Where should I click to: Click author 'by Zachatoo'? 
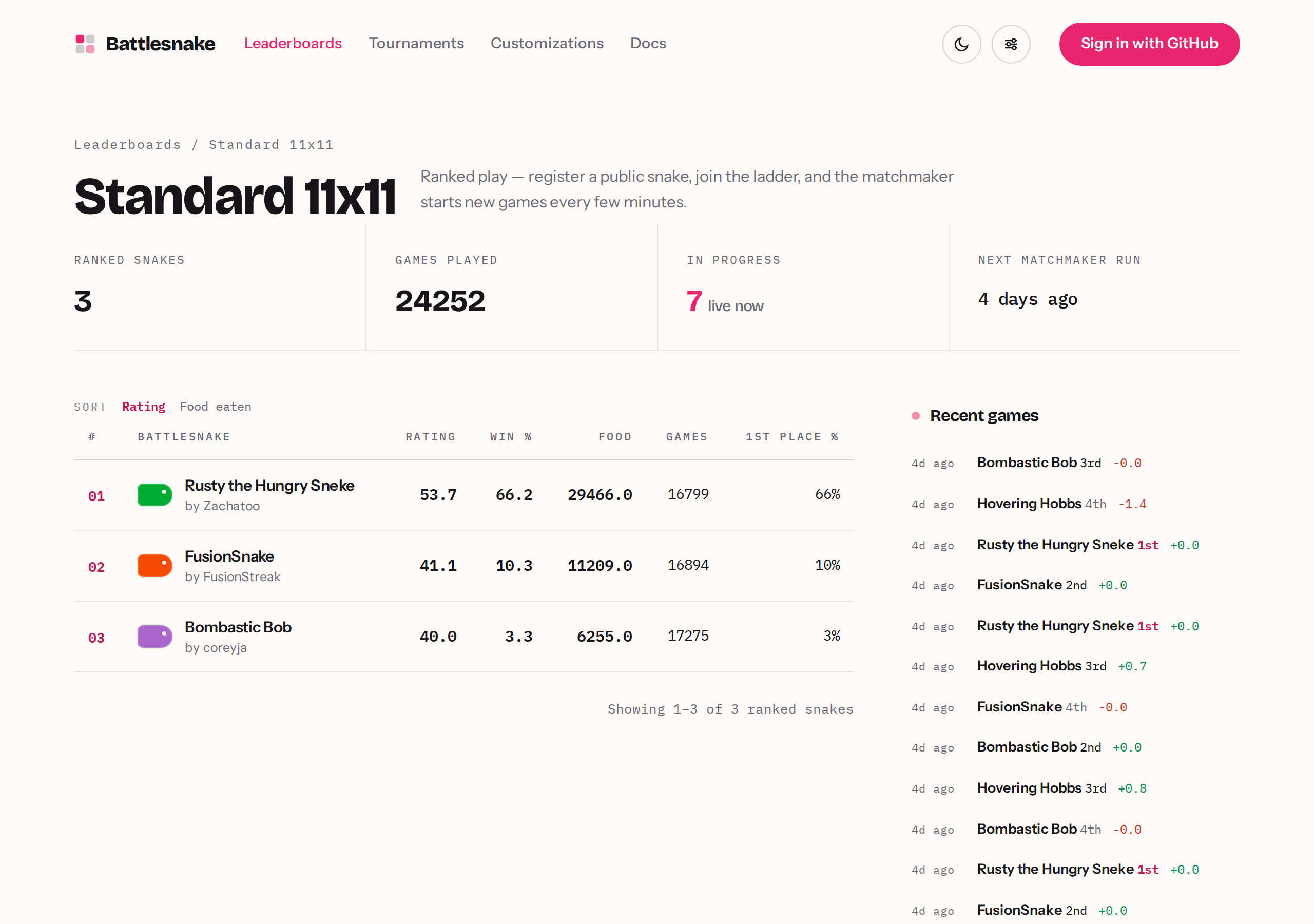(x=222, y=506)
